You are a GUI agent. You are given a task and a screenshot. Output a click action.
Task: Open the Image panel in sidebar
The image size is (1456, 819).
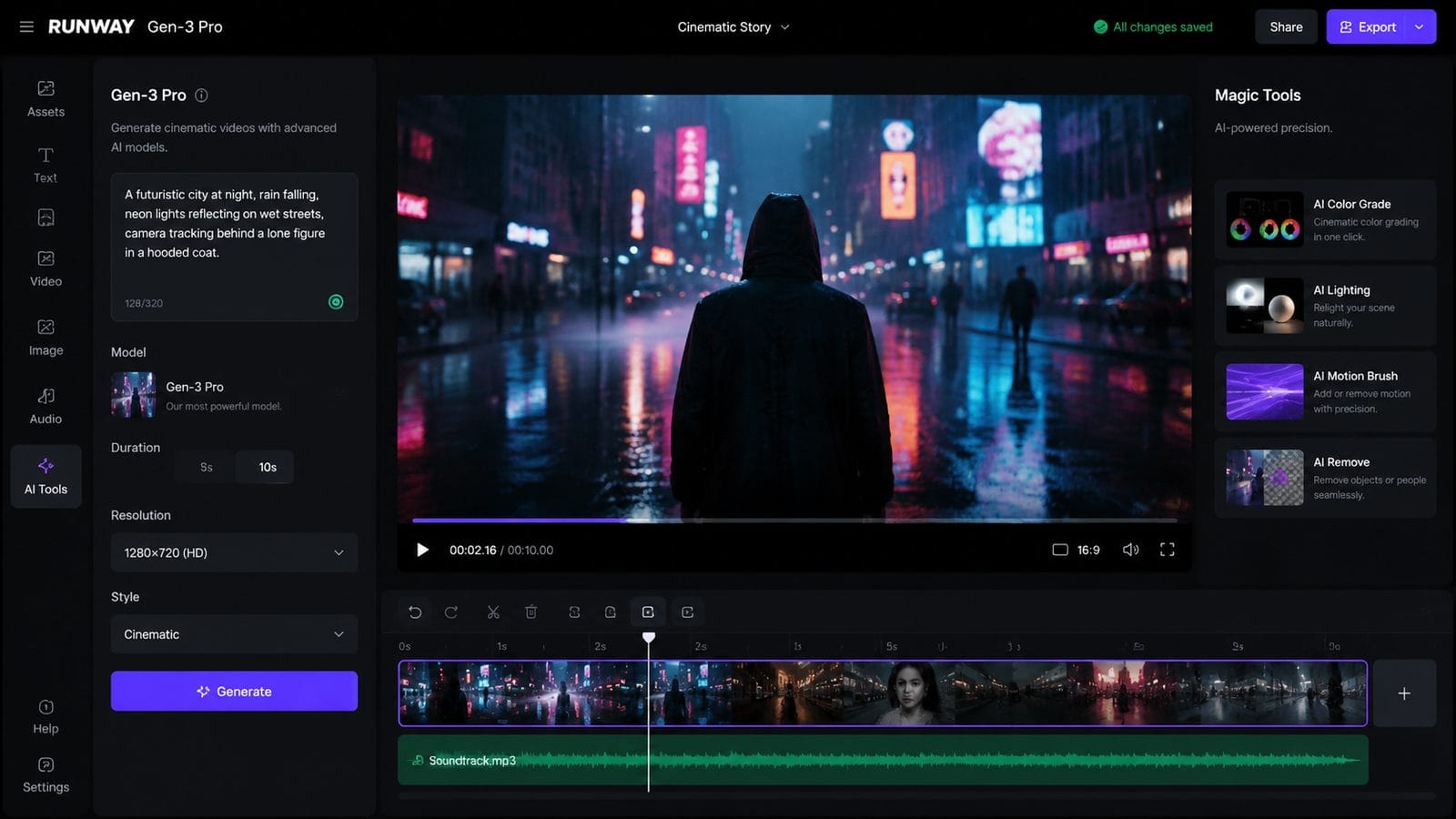pos(45,338)
